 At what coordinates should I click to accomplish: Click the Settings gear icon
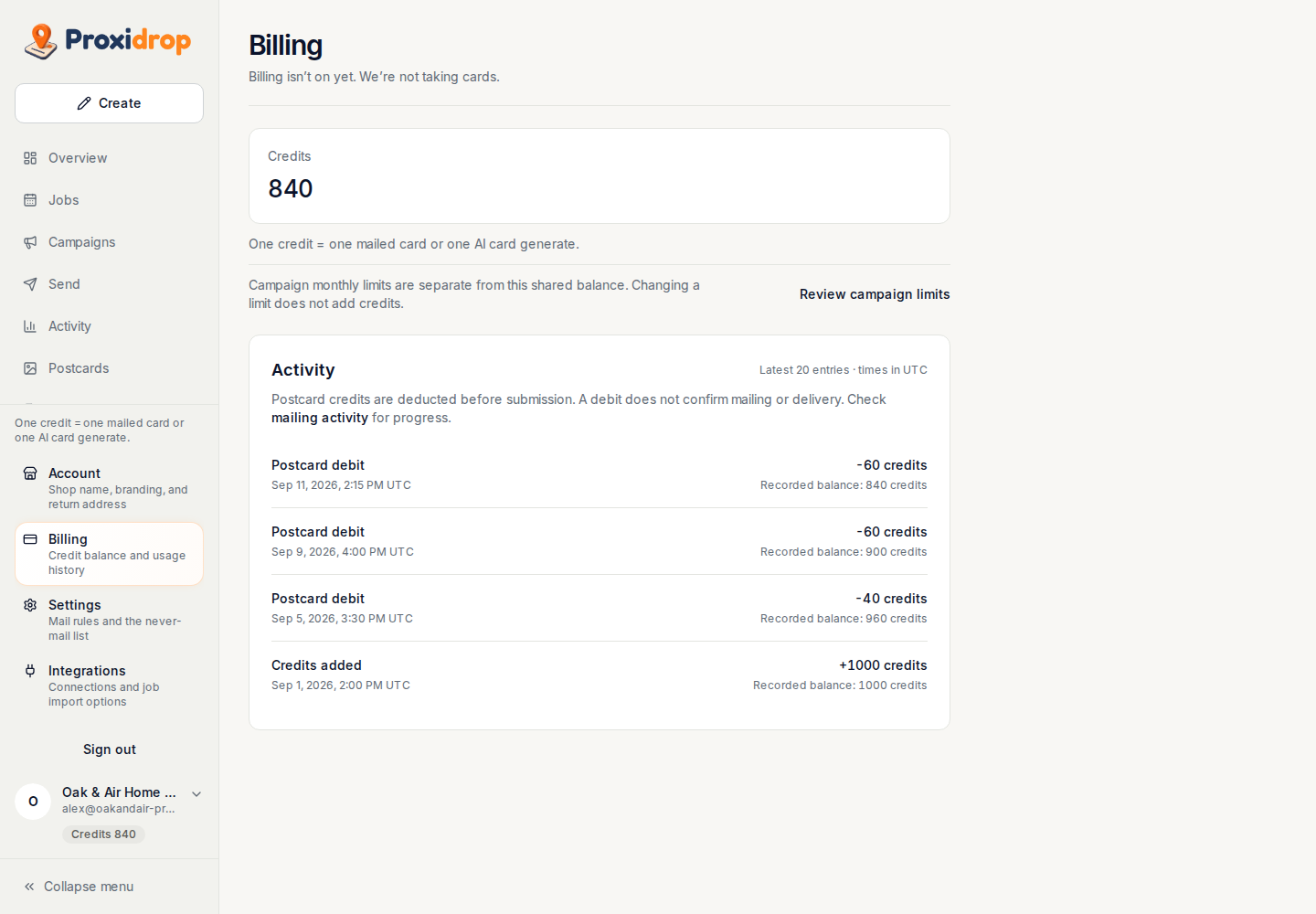click(x=30, y=605)
